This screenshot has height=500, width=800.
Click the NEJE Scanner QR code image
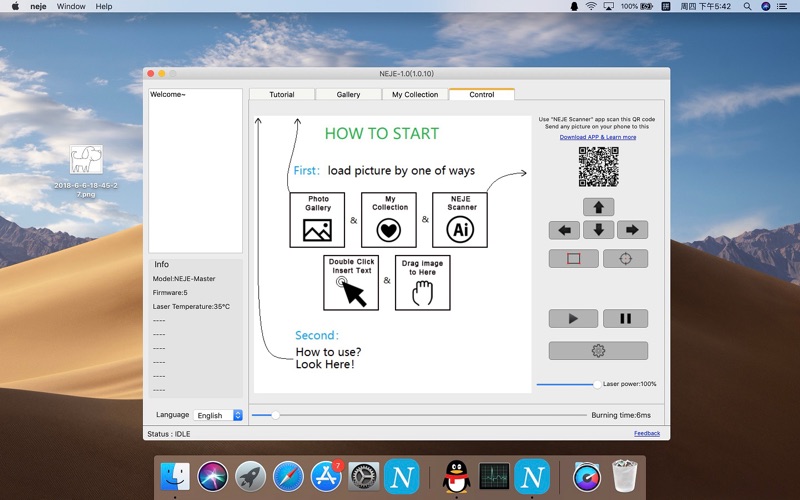598,167
